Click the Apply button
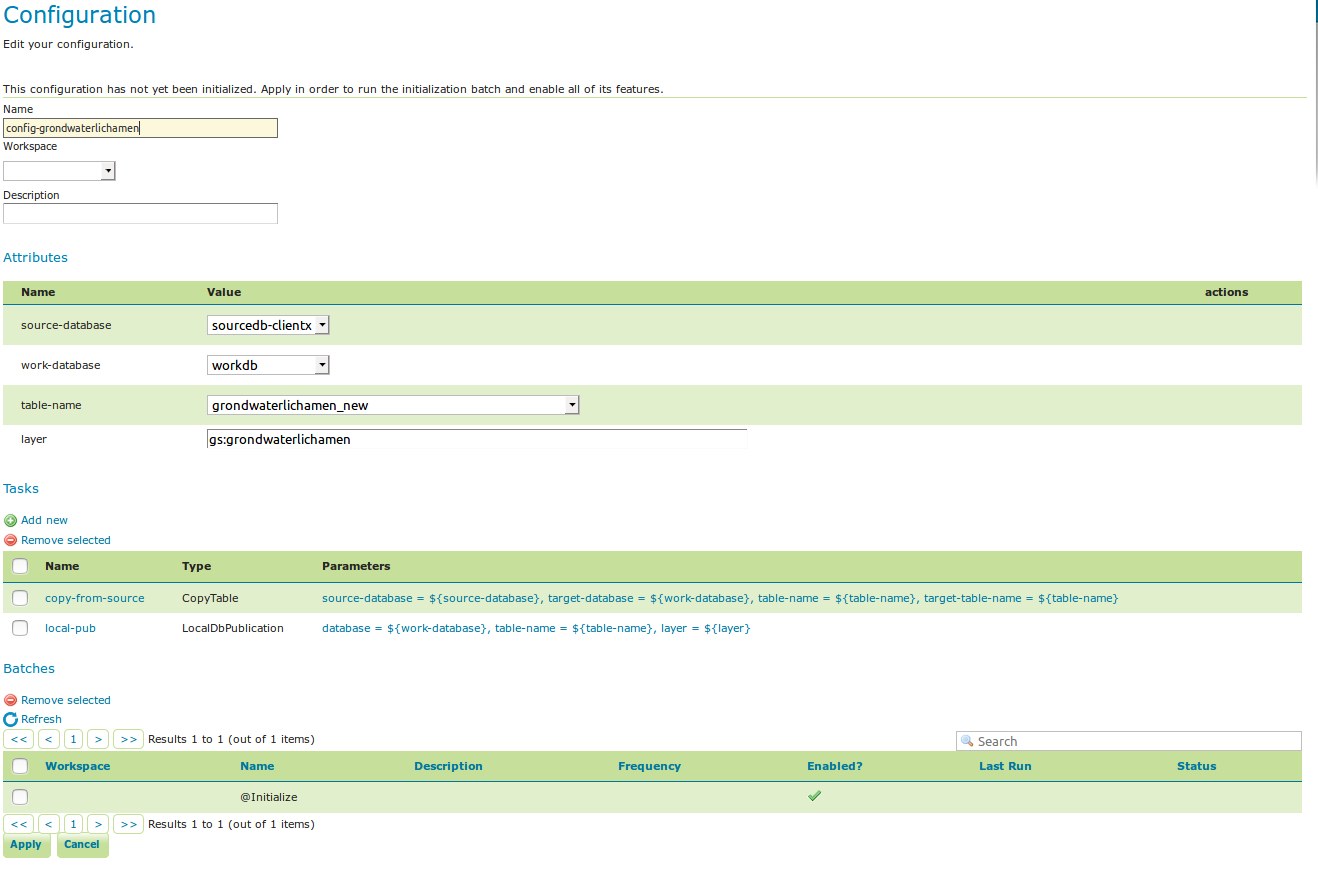Screen dimensions: 1318x877 26,844
